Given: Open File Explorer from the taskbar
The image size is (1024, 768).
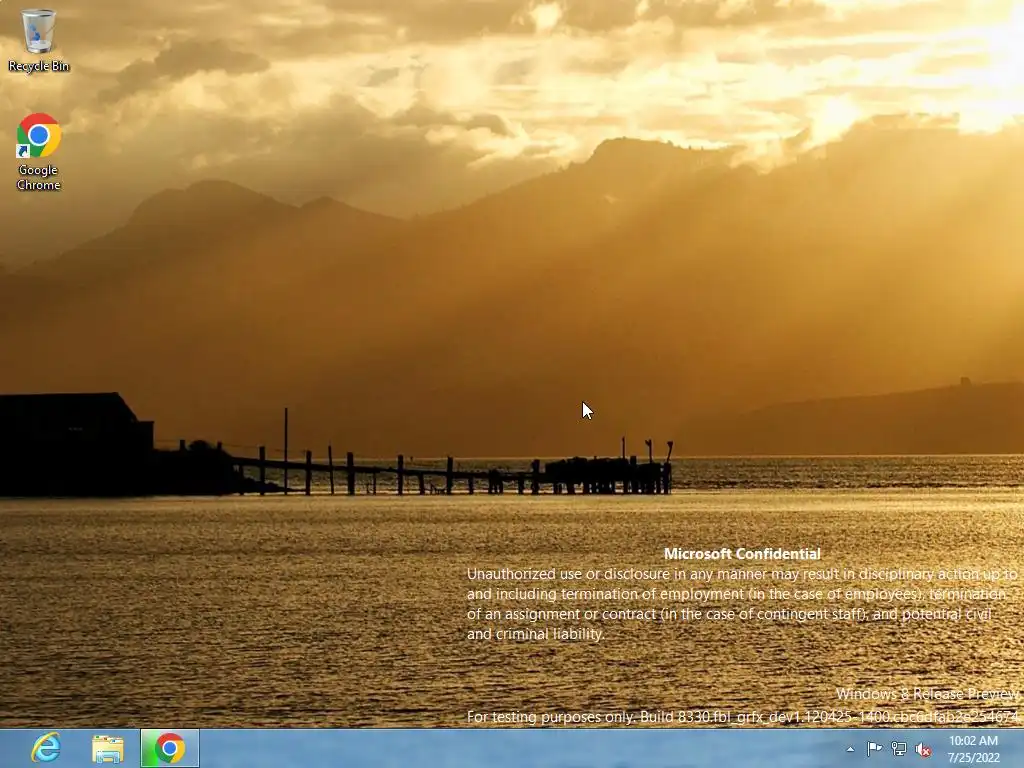Looking at the screenshot, I should click(108, 749).
